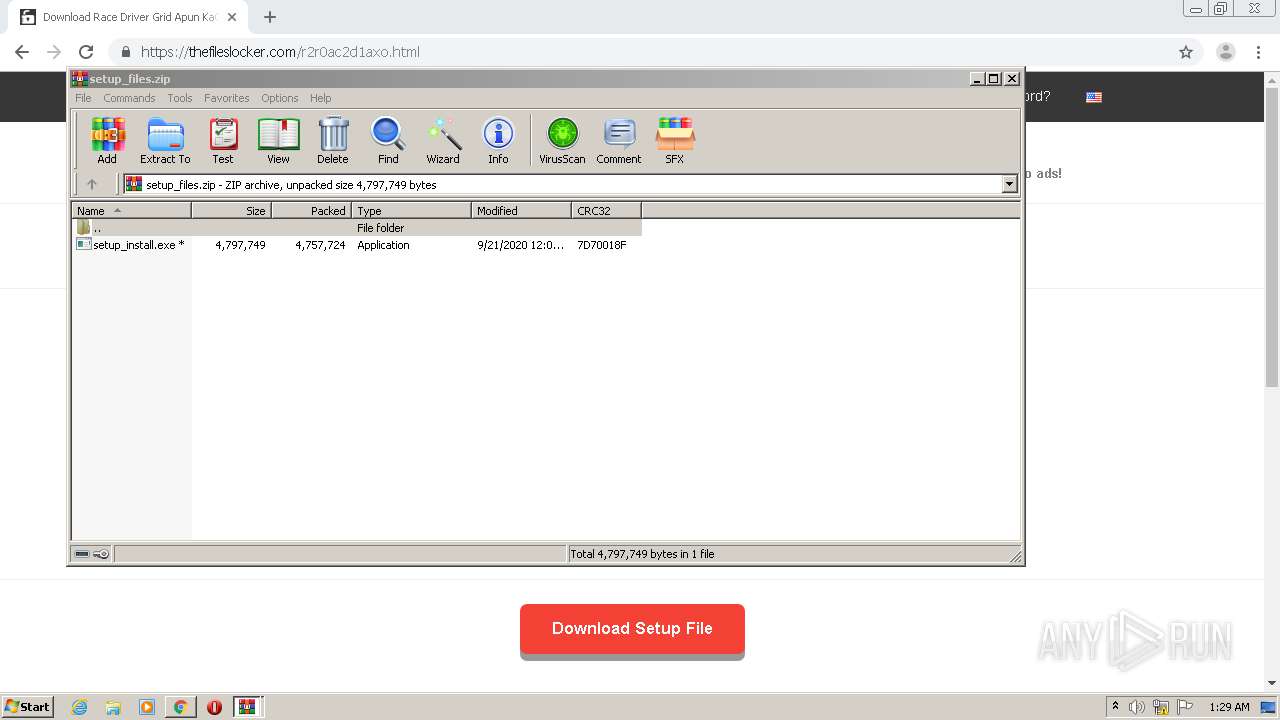Launch the Wizard wand icon
Image resolution: width=1280 pixels, height=720 pixels.
(x=443, y=140)
